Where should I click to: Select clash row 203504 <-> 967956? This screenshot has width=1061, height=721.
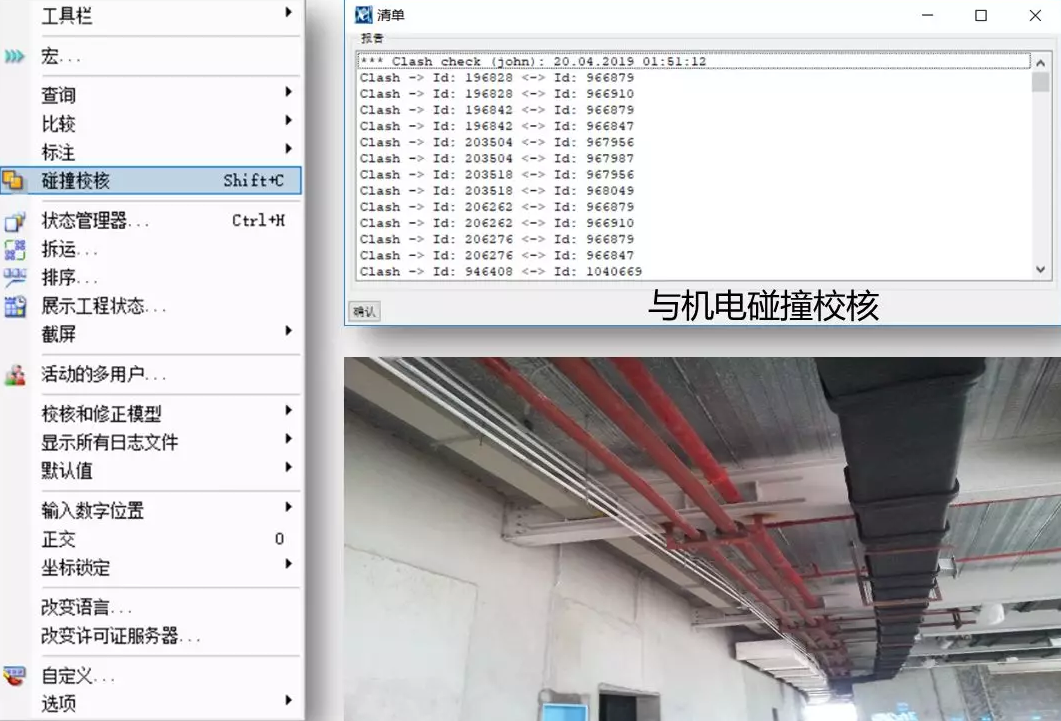pyautogui.click(x=694, y=143)
